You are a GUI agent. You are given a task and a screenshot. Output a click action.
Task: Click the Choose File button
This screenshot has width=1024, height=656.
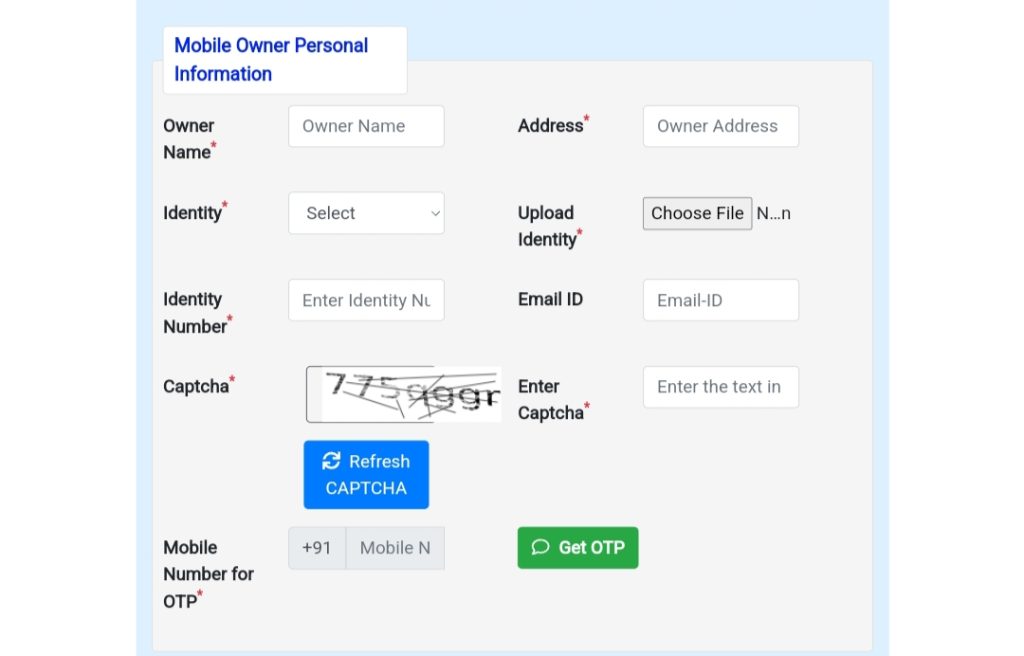(x=697, y=213)
